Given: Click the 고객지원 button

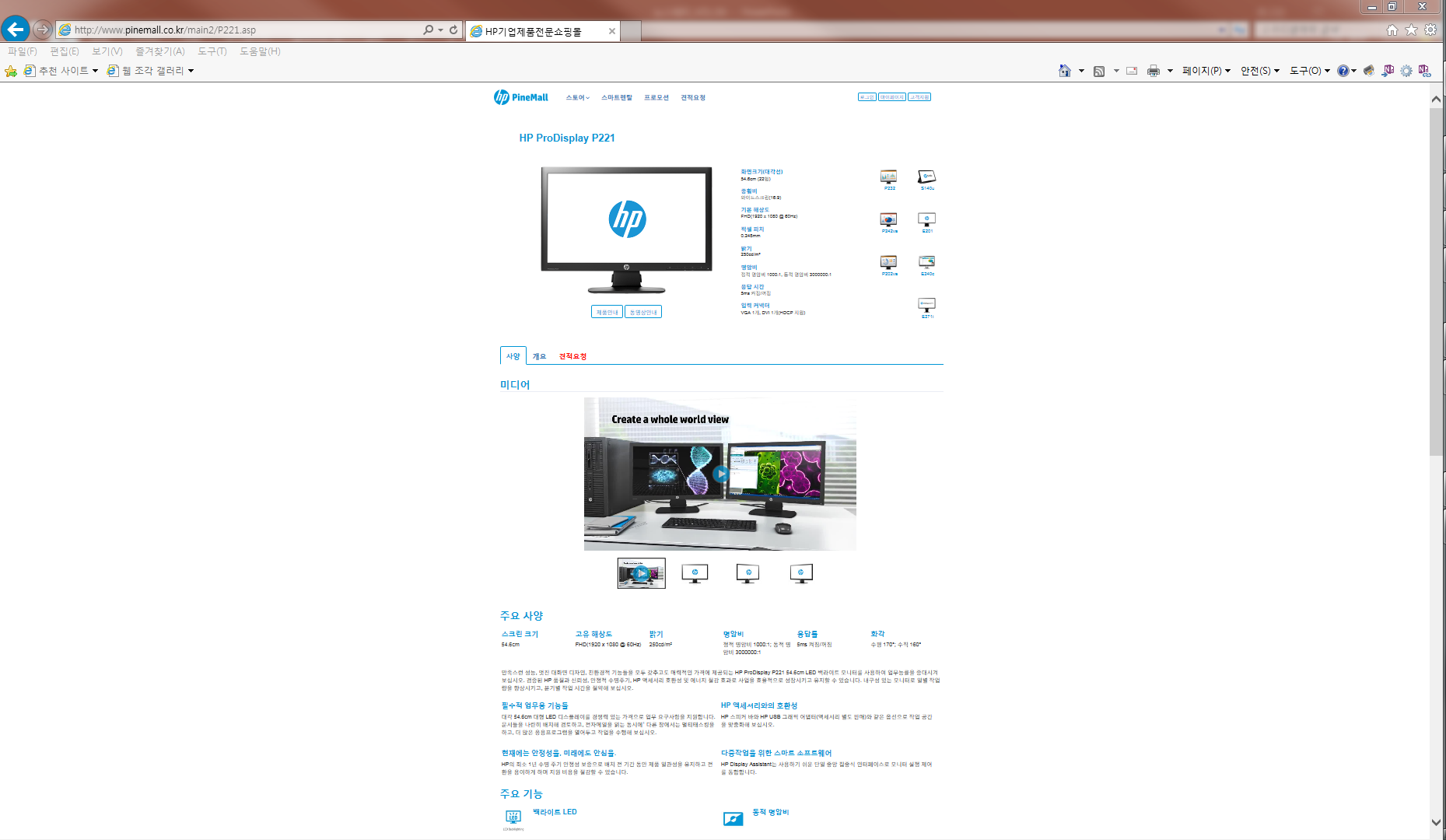Looking at the screenshot, I should tap(919, 97).
